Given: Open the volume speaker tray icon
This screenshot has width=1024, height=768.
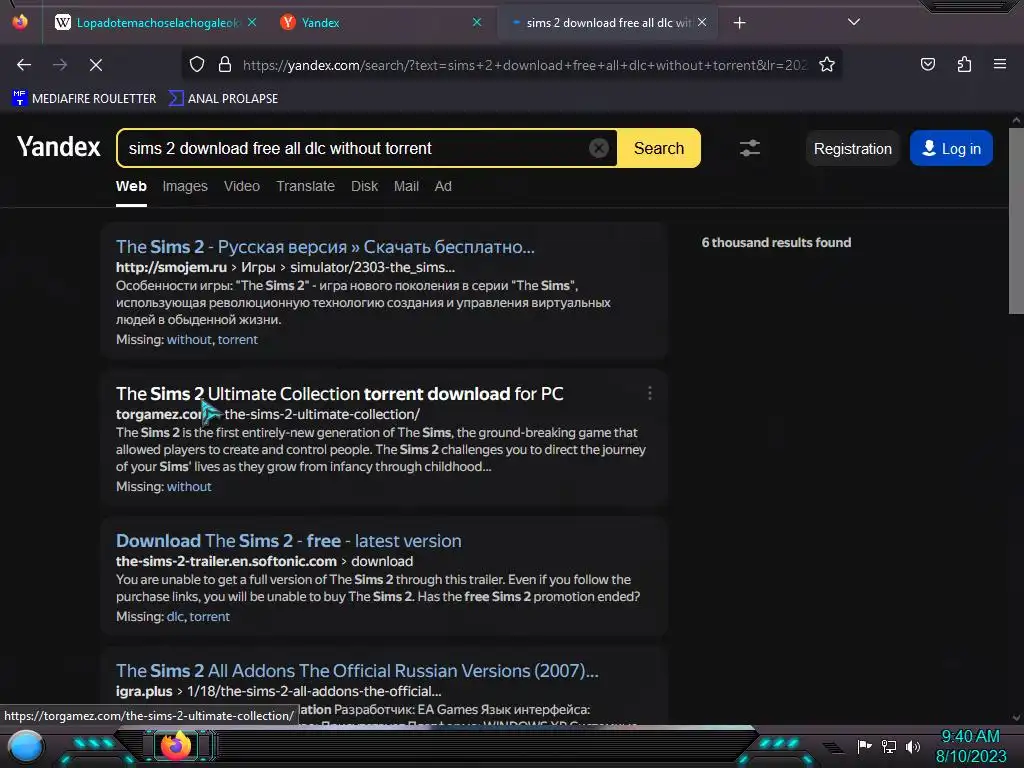Looking at the screenshot, I should pos(913,746).
